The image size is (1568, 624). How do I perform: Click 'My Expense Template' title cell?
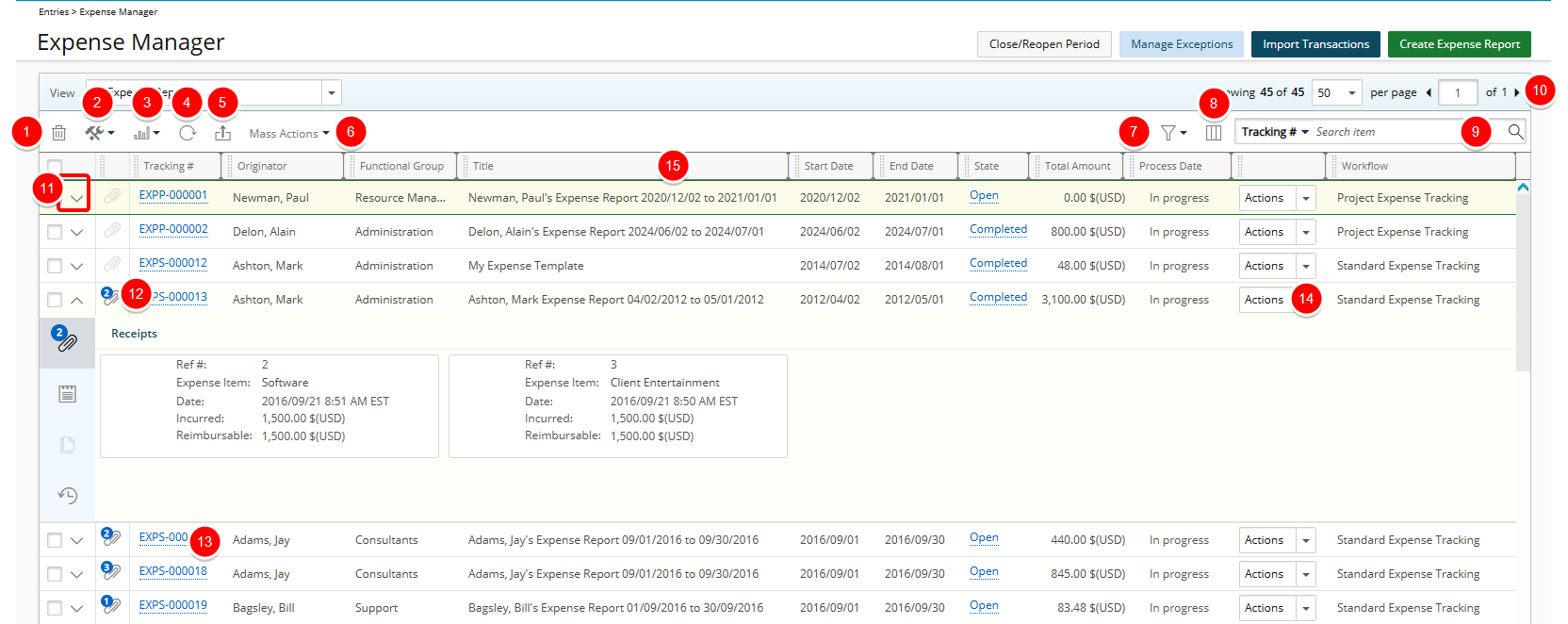526,266
